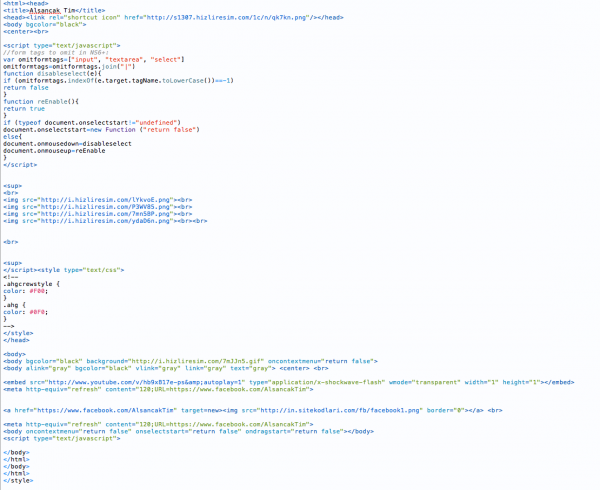Click the return true line
Screen dimensions: 600x490
point(24,109)
